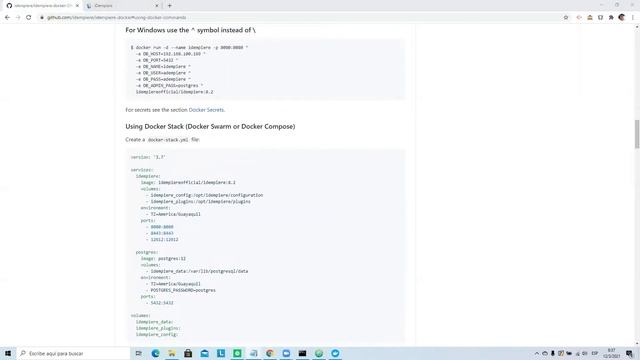Open the Extensions puzzle icon

tap(611, 18)
